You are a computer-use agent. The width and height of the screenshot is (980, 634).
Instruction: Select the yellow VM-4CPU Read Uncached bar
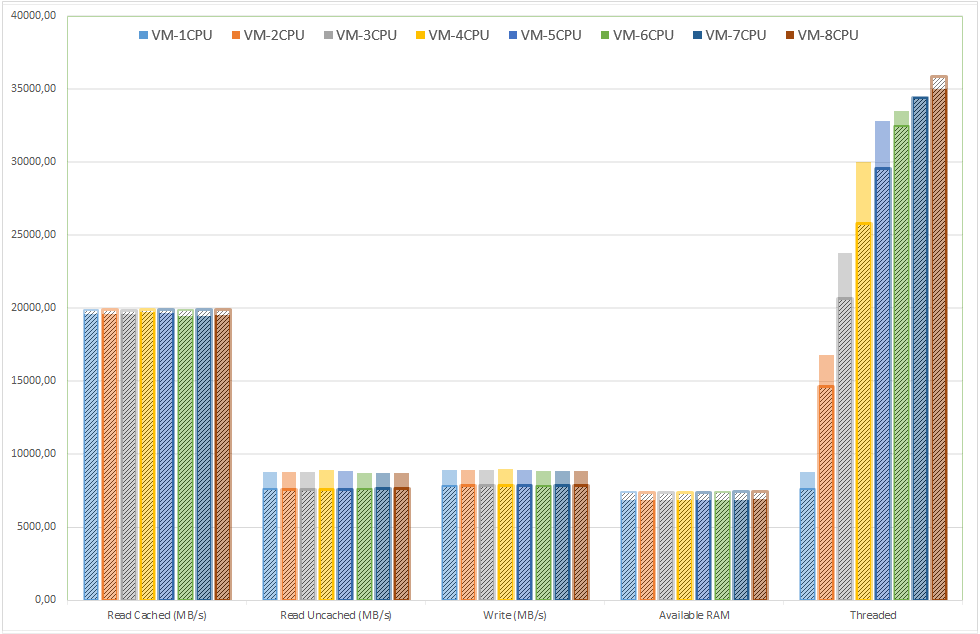326,535
